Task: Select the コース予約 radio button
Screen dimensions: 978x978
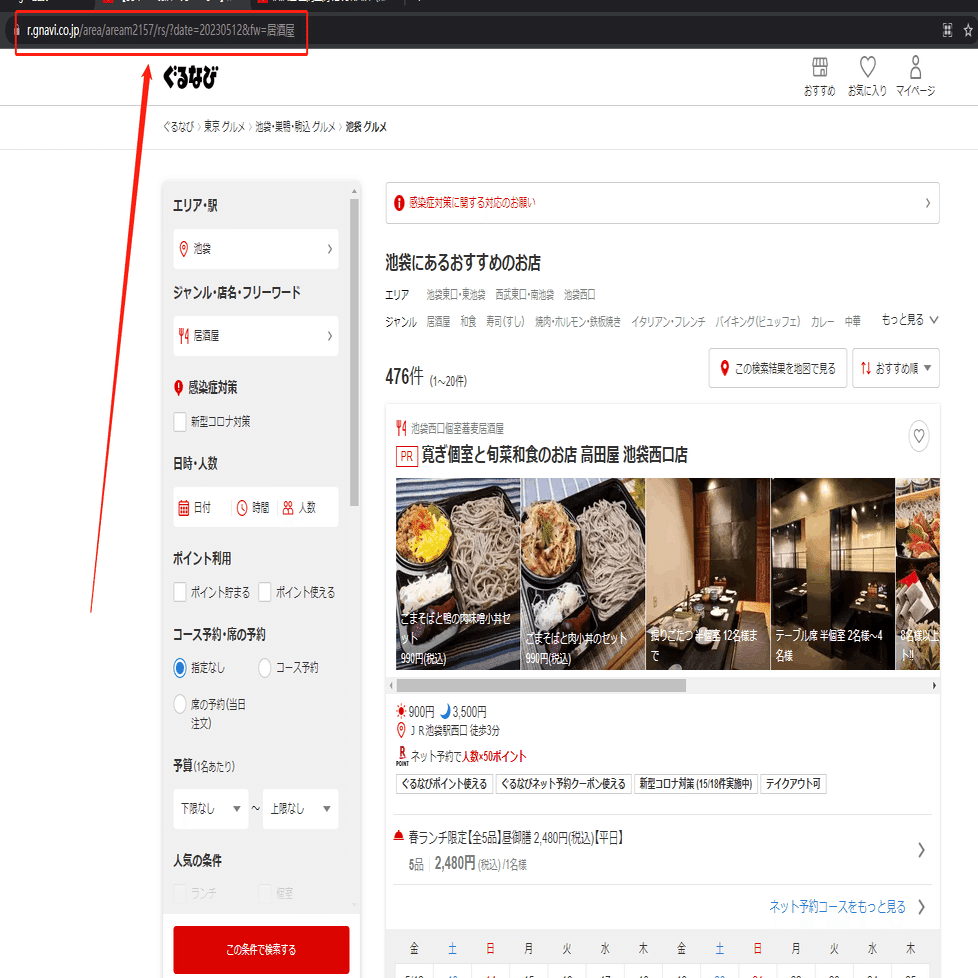Action: coord(264,667)
